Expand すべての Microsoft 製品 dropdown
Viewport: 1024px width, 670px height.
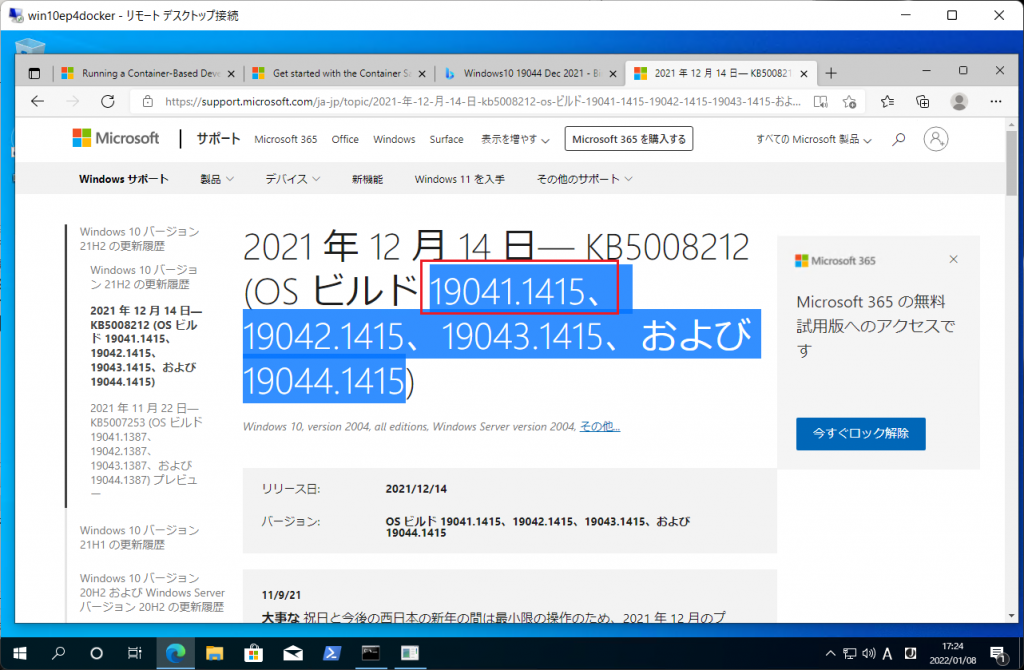click(813, 139)
